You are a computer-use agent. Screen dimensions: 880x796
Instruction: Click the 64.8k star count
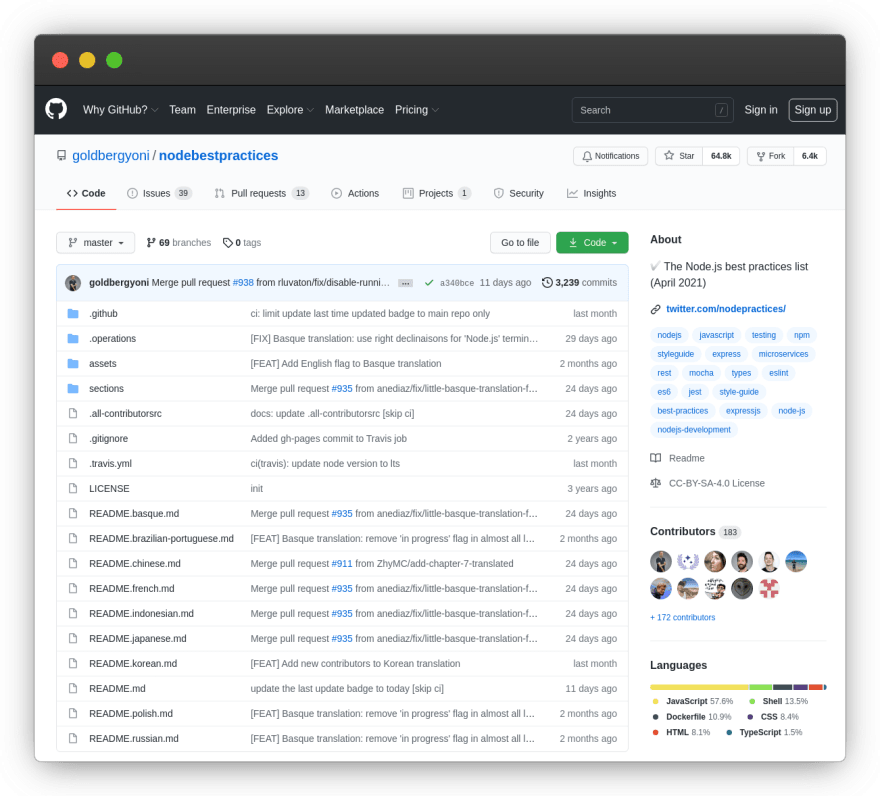[x=721, y=156]
